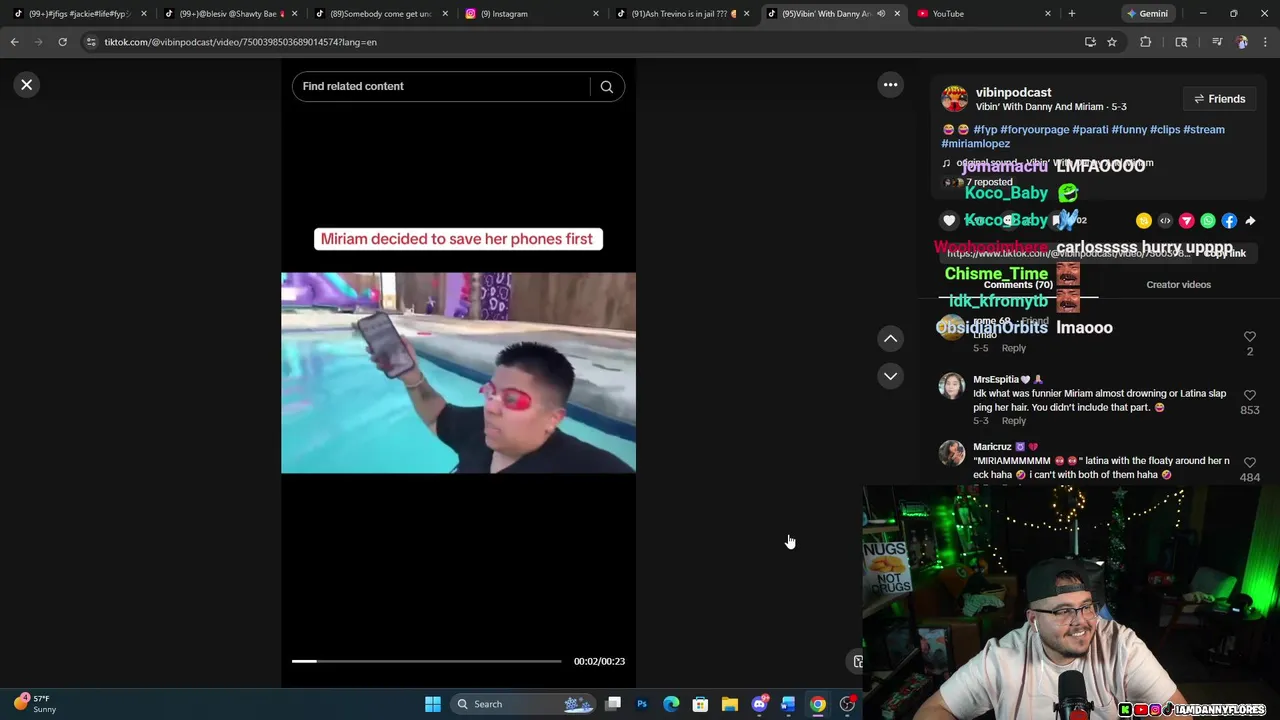This screenshot has height=720, width=1280.
Task: Go to next video with down chevron
Action: (890, 376)
